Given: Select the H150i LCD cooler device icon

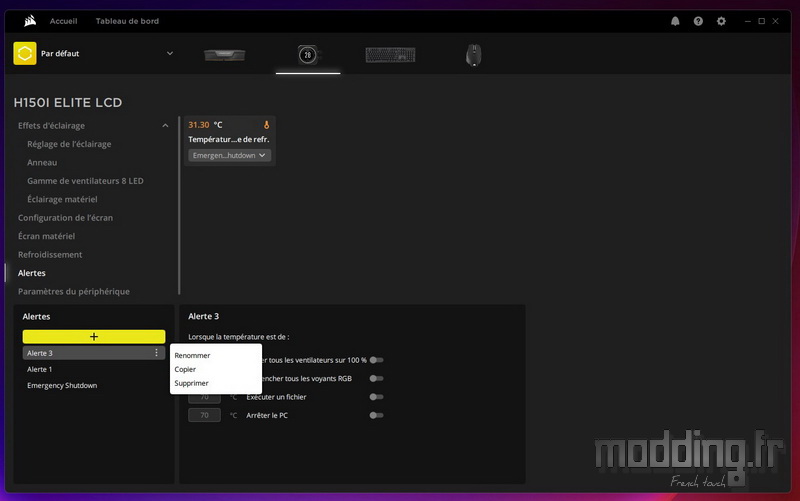Looking at the screenshot, I should (308, 55).
